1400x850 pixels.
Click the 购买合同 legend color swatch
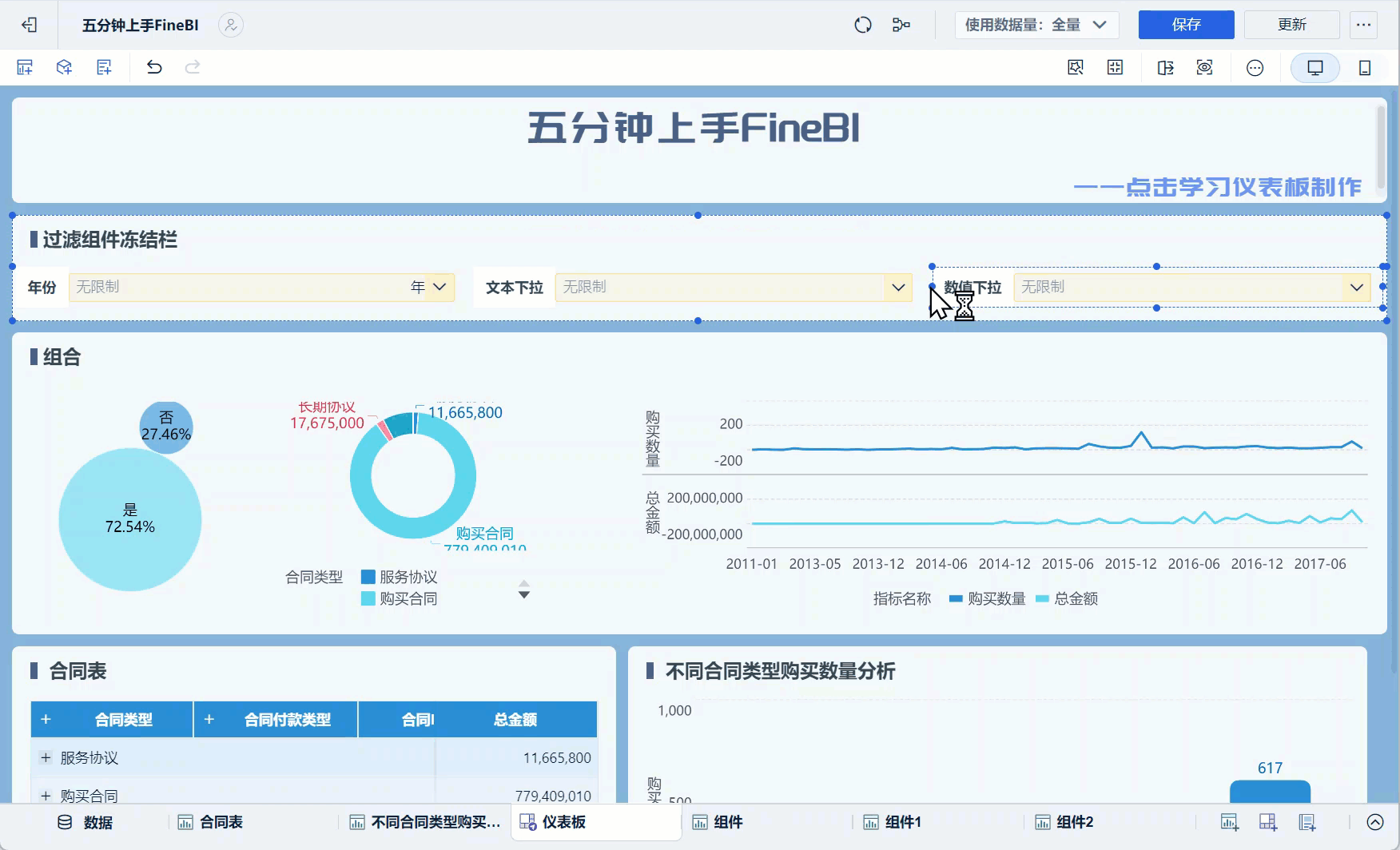coord(368,598)
